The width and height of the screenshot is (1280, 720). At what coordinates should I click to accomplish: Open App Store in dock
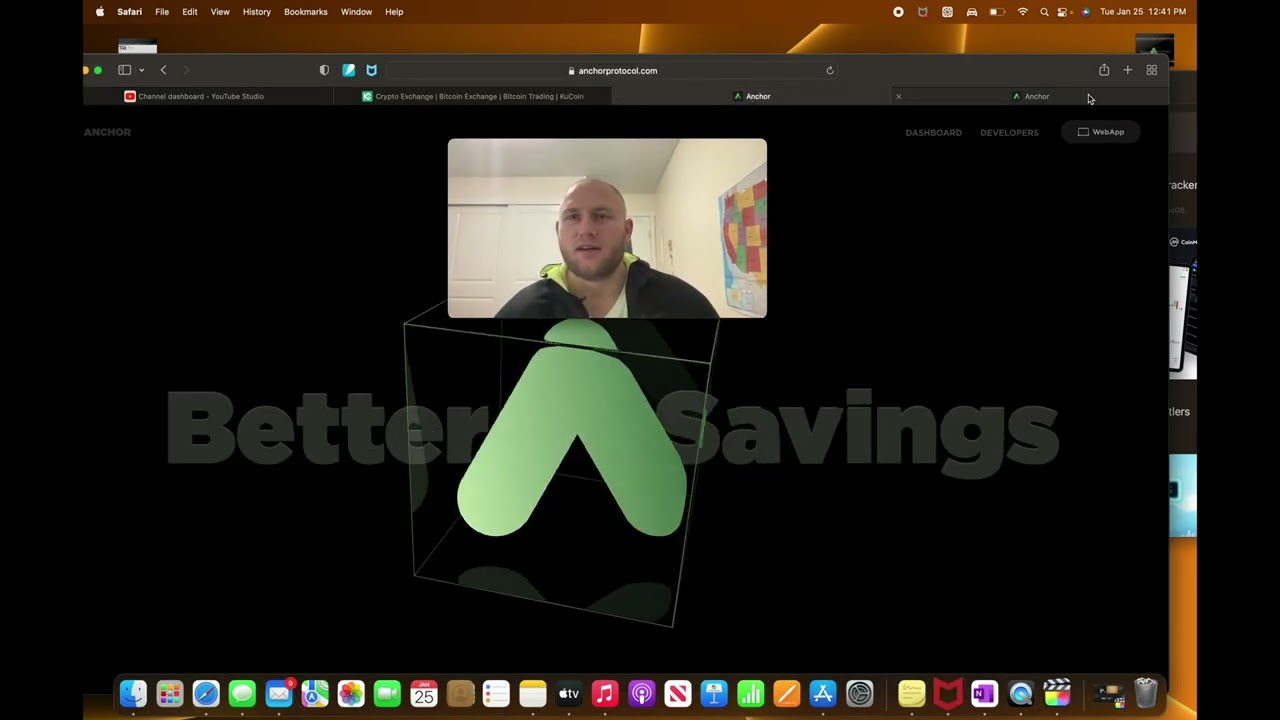click(823, 694)
